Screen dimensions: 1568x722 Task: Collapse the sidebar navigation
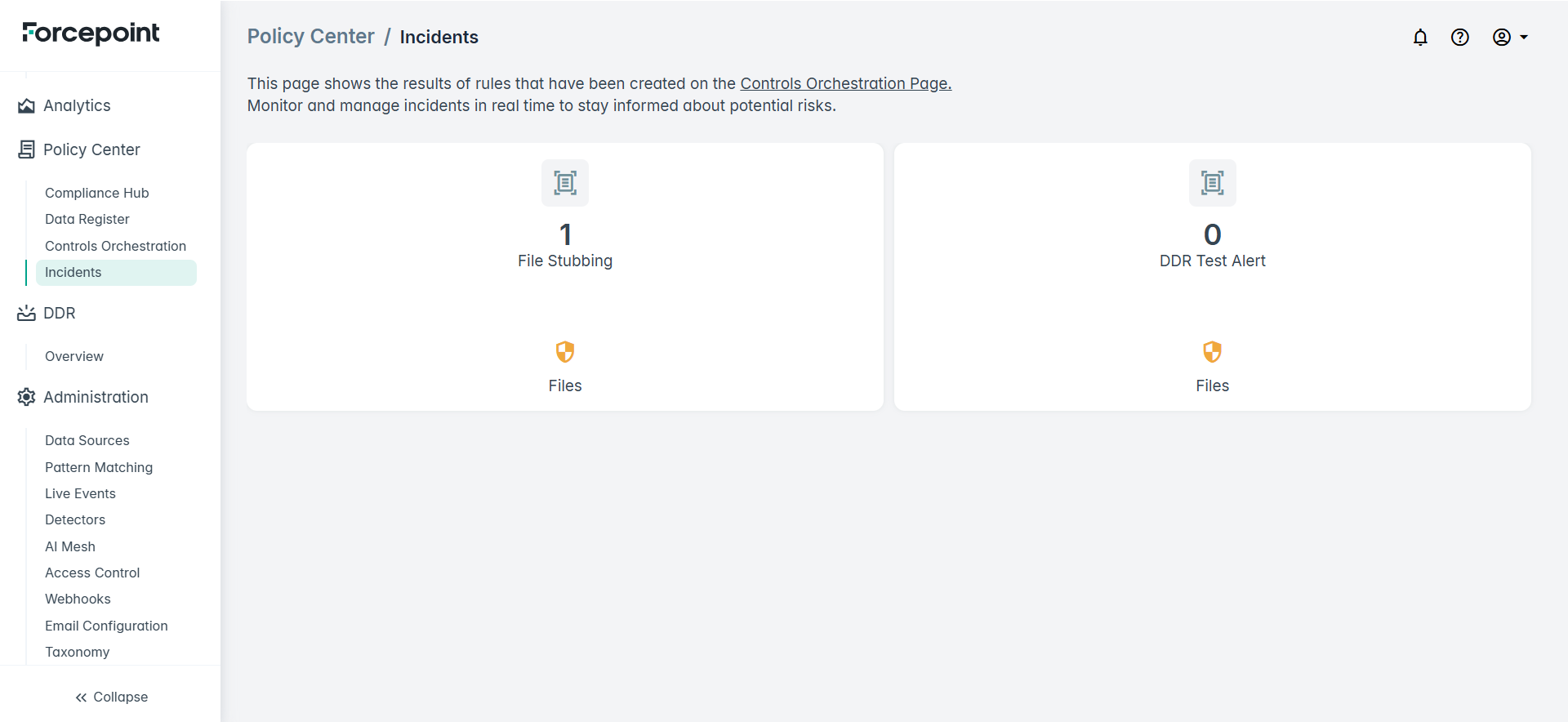[x=111, y=697]
